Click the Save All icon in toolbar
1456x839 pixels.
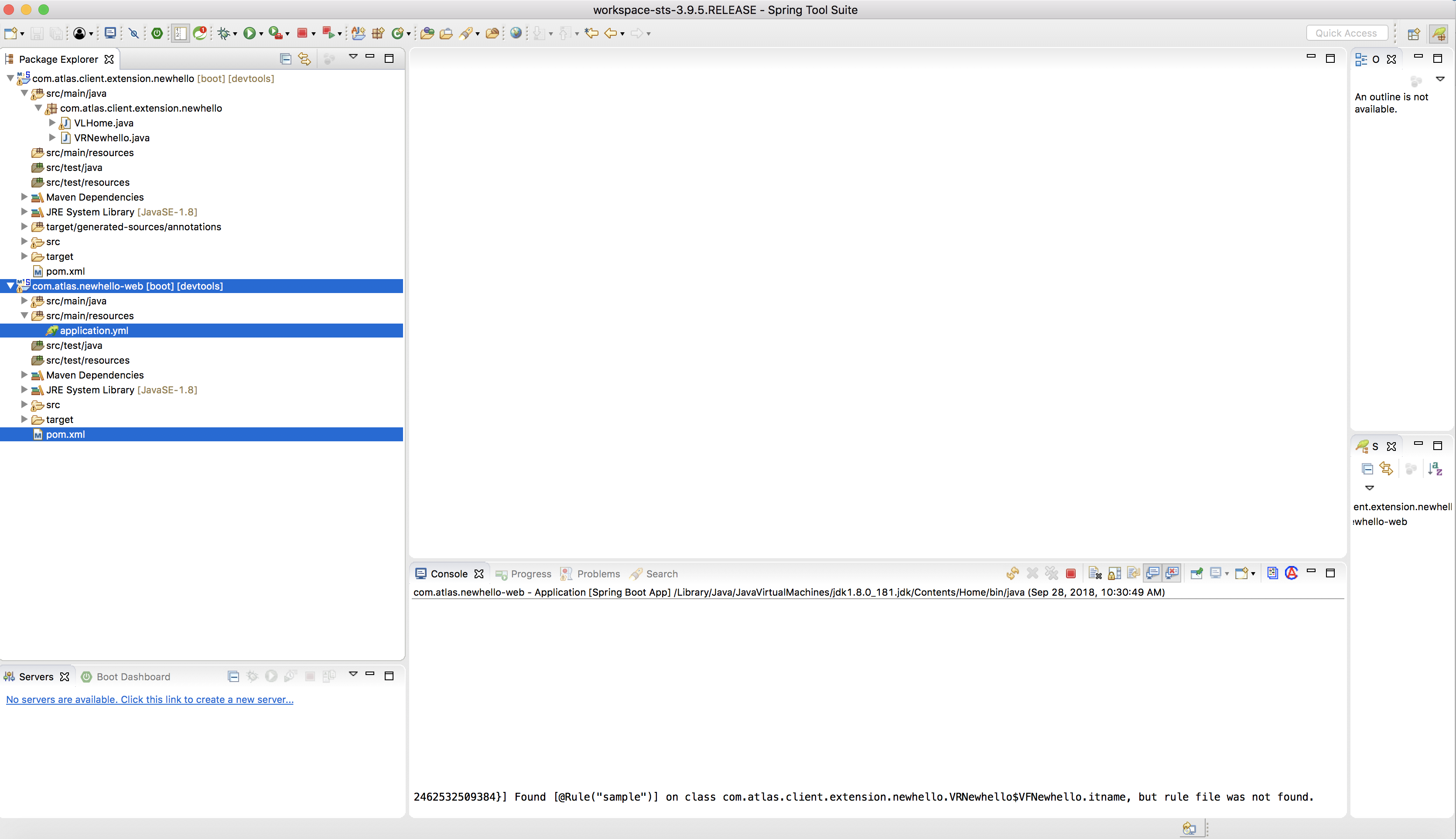tap(57, 34)
